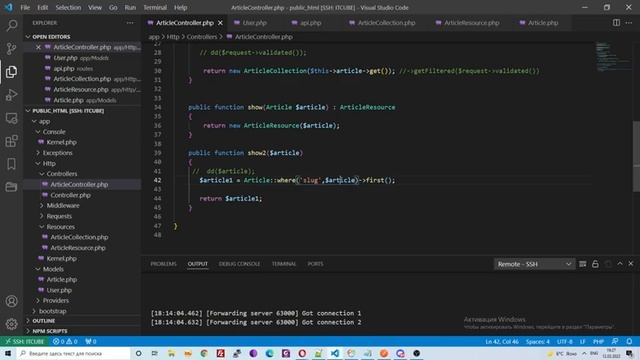This screenshot has width=640, height=360.
Task: Show errors and warnings in status bar
Action: pos(65,342)
